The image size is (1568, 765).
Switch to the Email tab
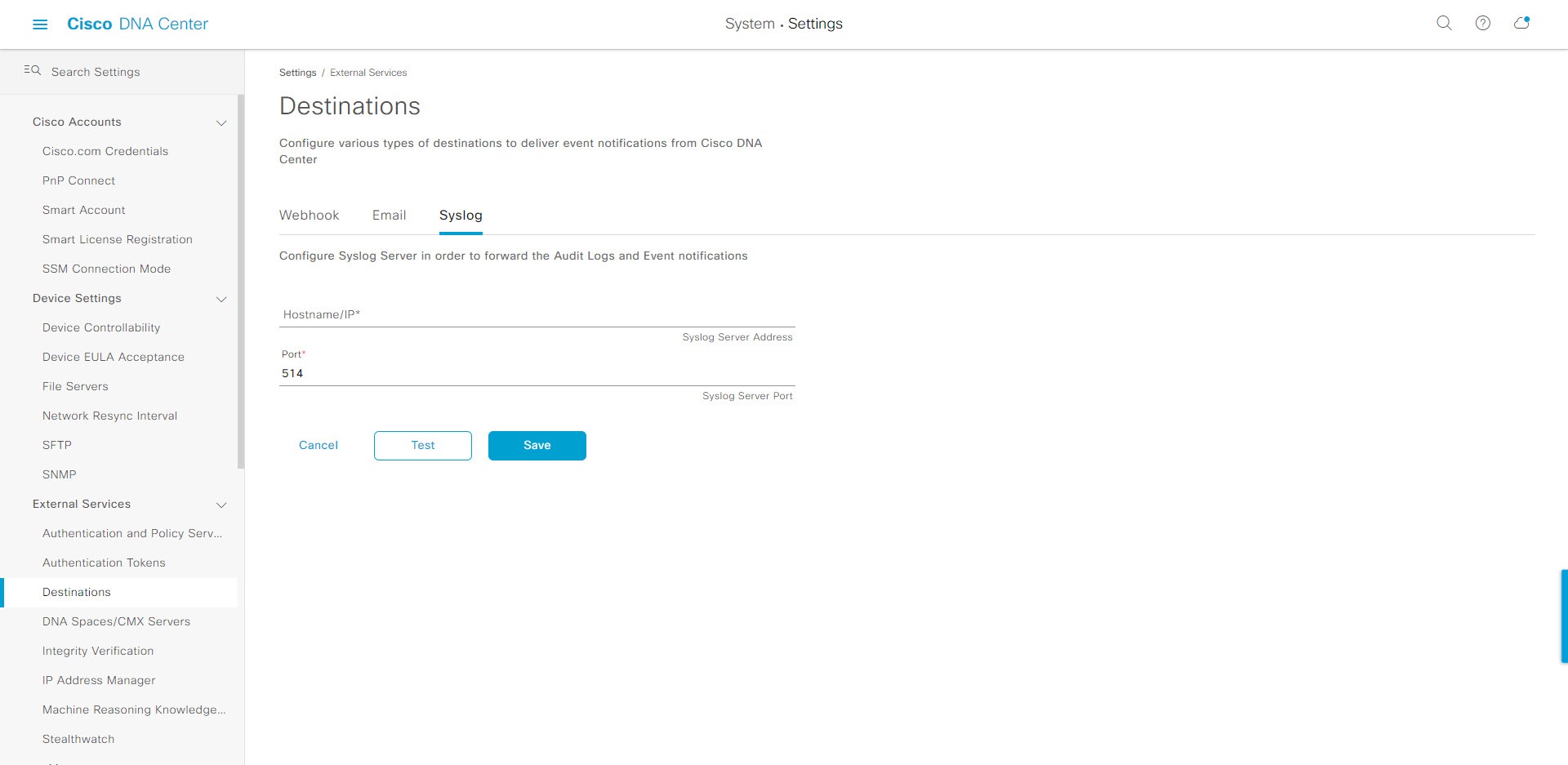[x=389, y=215]
